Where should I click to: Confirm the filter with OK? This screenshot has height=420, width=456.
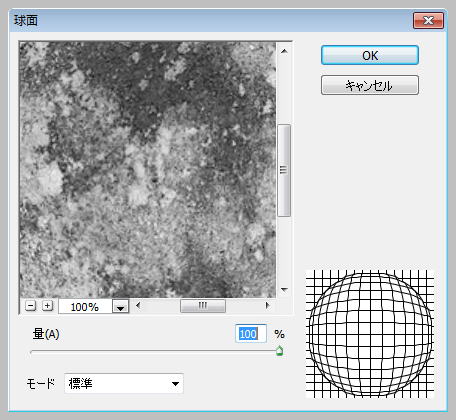pos(370,55)
